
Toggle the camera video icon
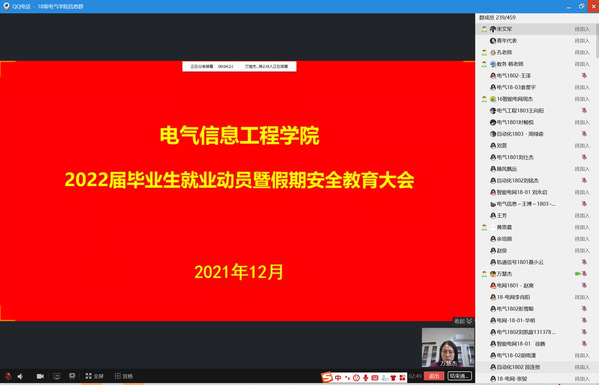click(40, 376)
